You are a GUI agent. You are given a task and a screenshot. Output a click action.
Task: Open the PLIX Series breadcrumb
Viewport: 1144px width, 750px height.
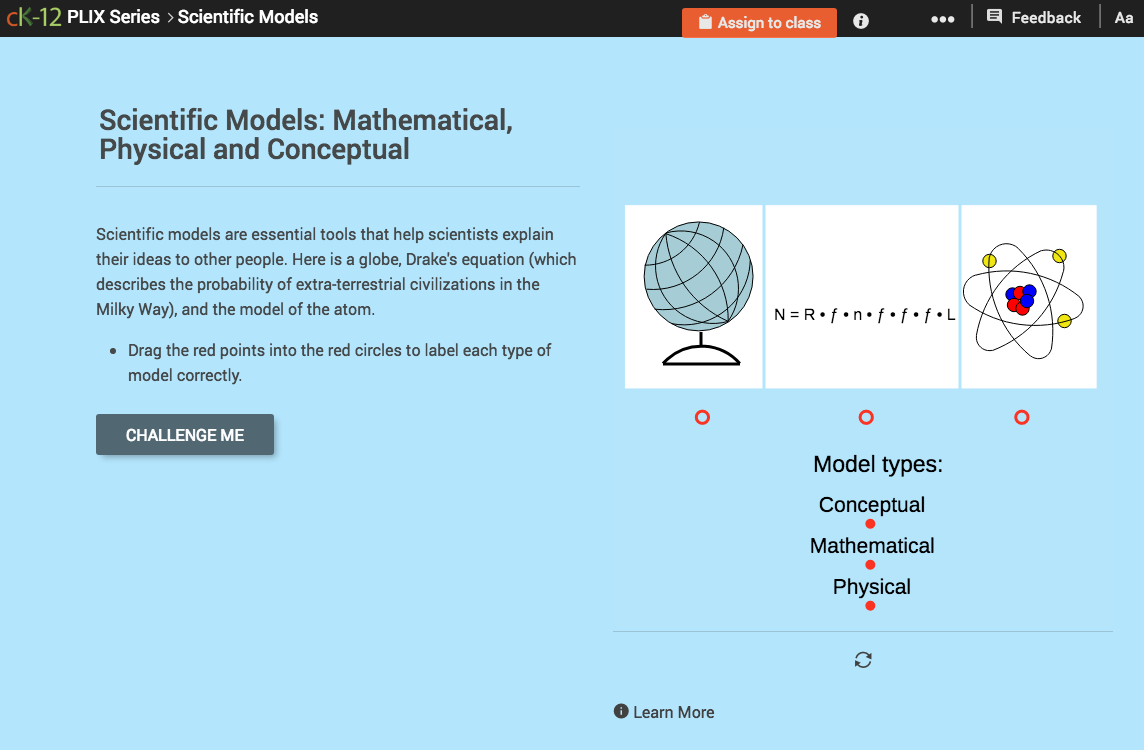point(113,16)
